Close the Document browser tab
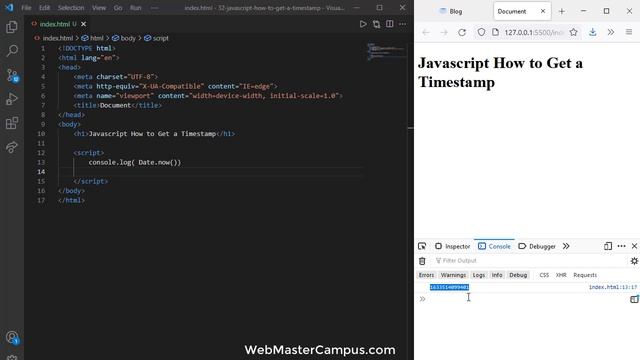This screenshot has height=360, width=640. click(x=543, y=11)
